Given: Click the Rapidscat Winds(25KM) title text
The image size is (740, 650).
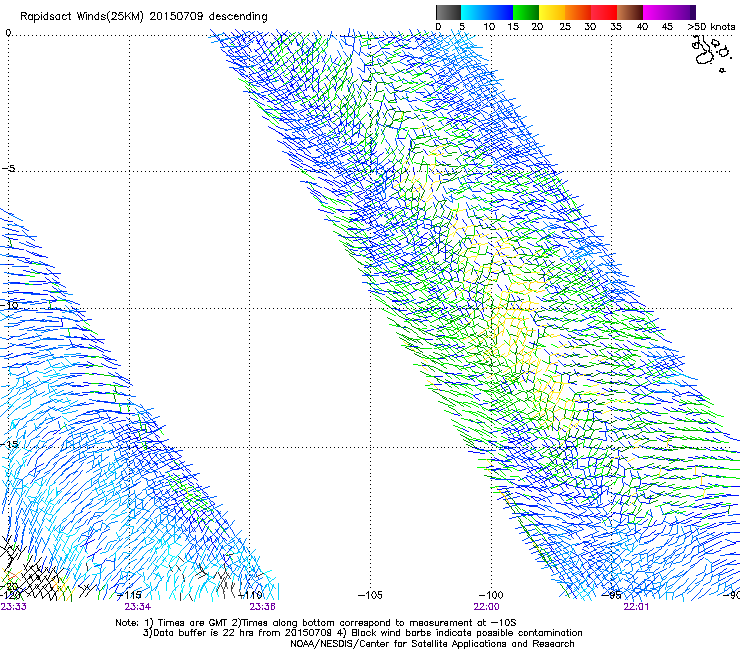Looking at the screenshot, I should point(143,16).
